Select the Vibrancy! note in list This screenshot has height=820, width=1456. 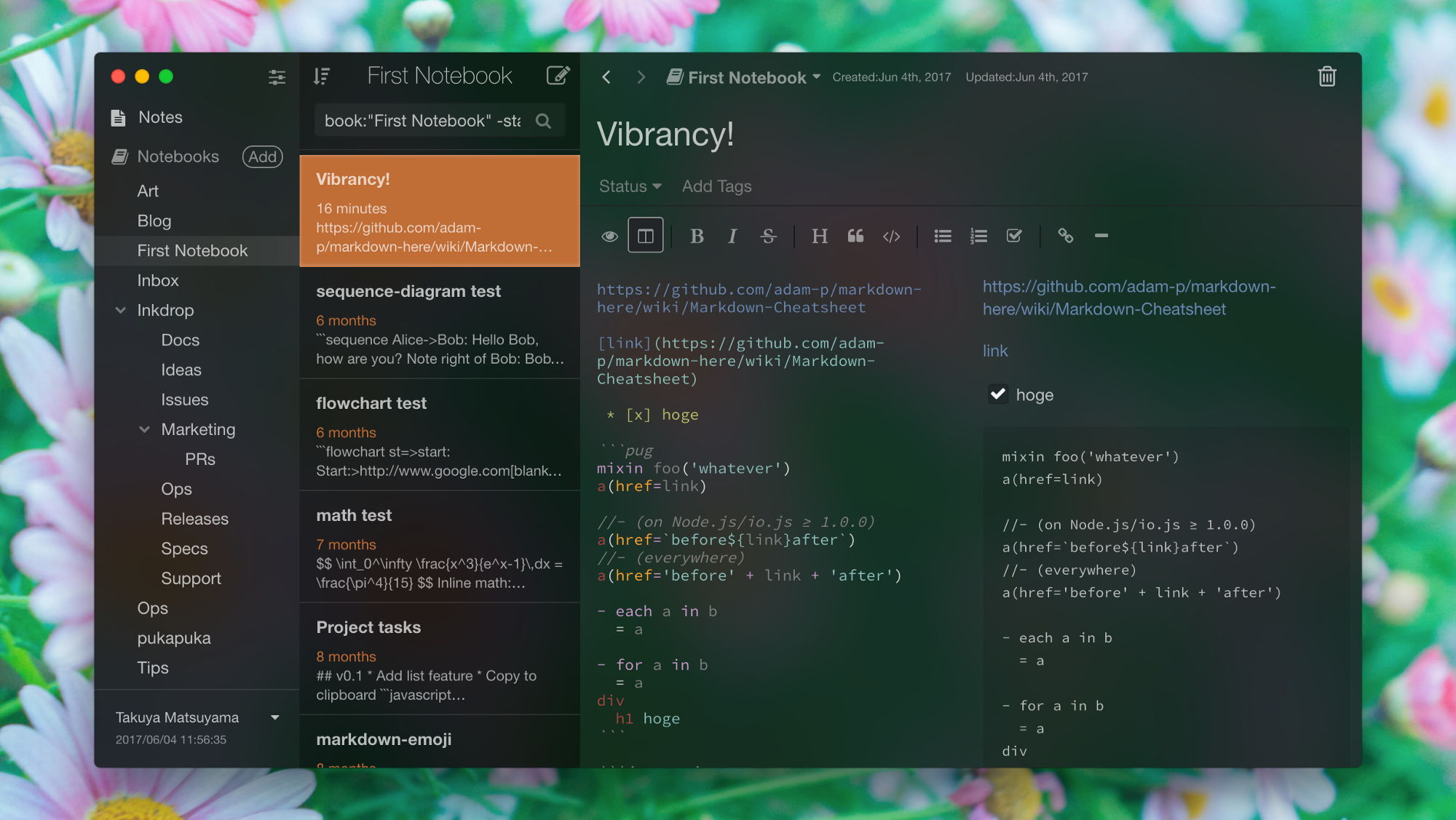pyautogui.click(x=440, y=211)
